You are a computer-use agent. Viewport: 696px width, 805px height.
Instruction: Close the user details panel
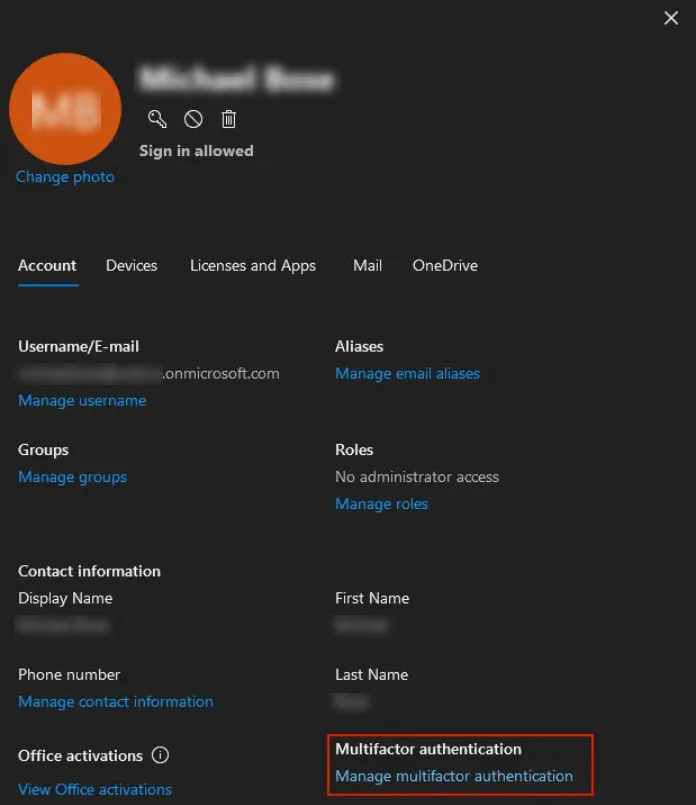point(671,18)
